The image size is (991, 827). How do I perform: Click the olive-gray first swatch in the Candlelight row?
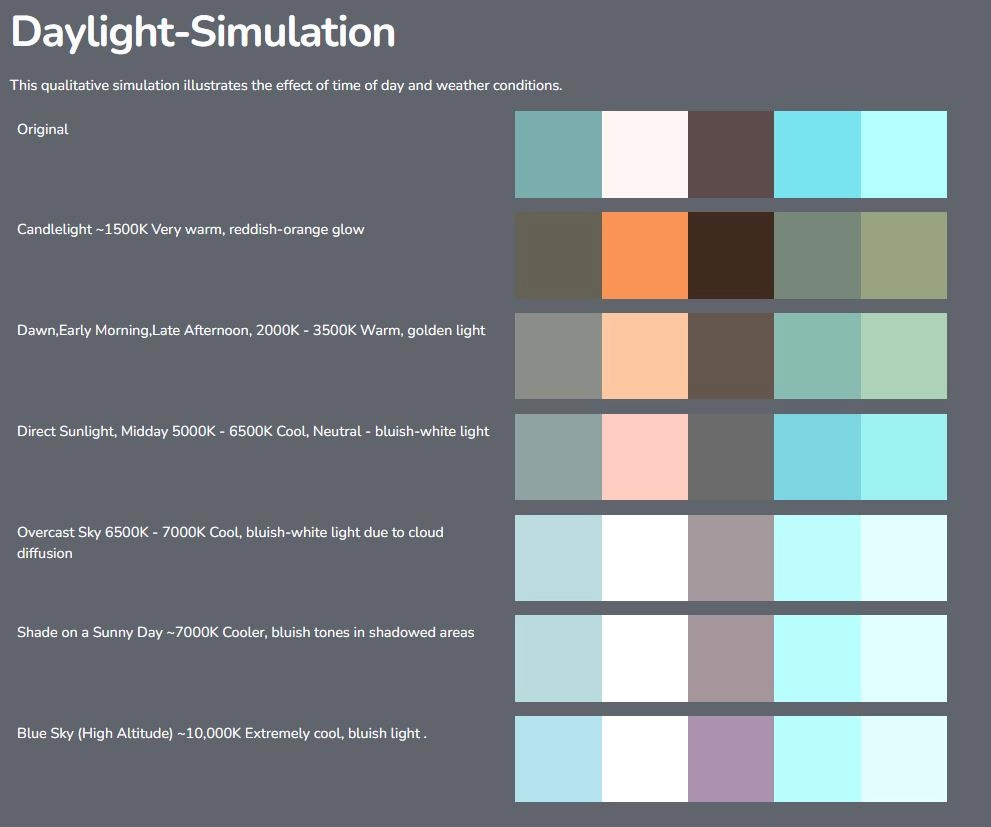(x=558, y=255)
